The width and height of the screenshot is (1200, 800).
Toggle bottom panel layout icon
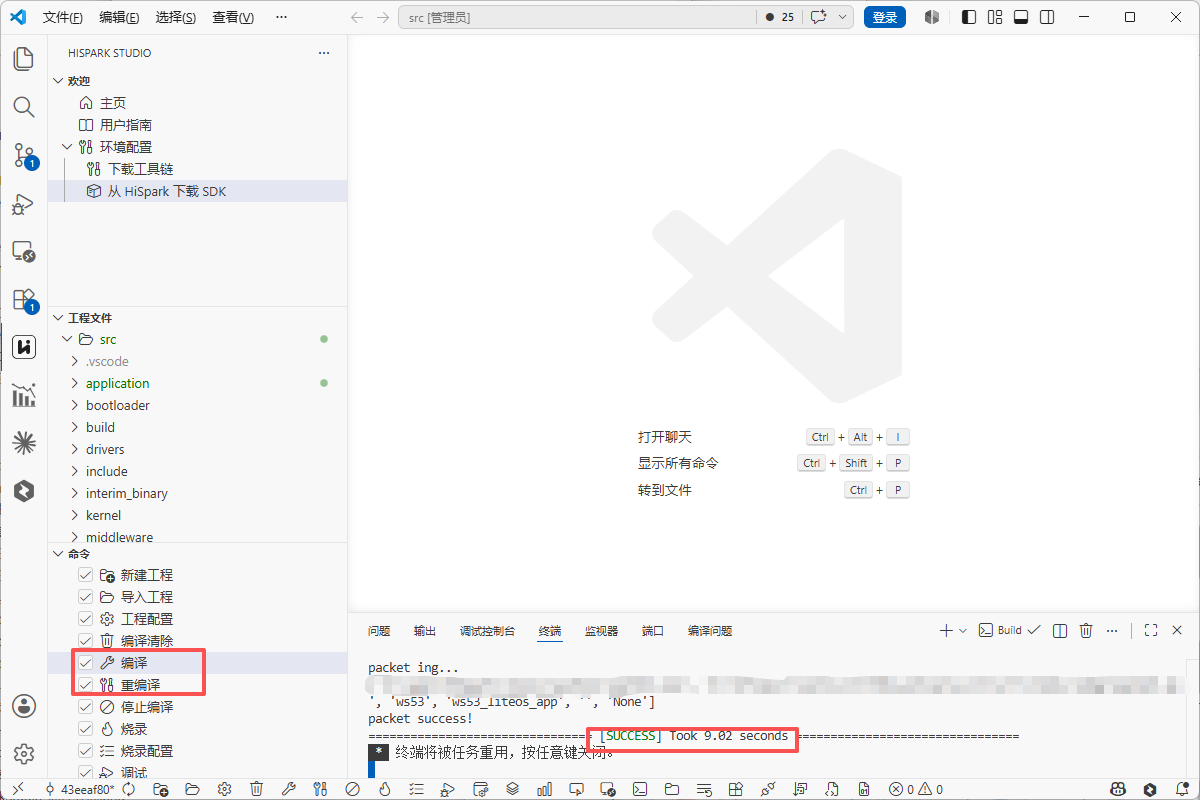tap(1021, 17)
